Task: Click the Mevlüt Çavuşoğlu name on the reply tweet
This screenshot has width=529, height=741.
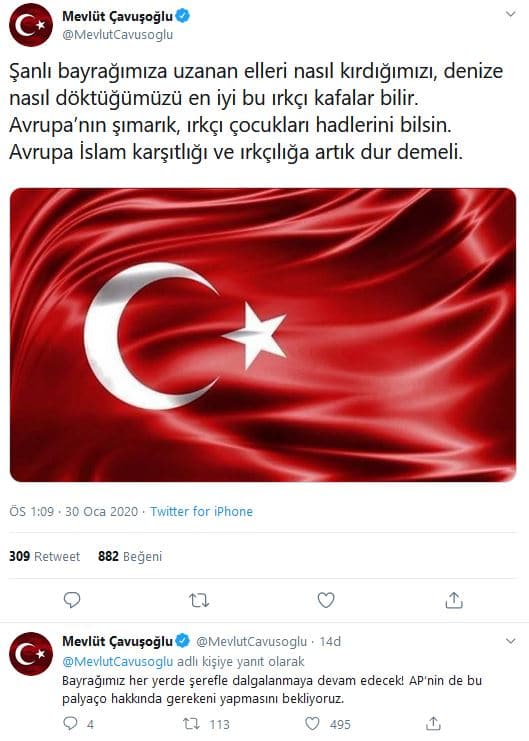Action: (x=118, y=641)
